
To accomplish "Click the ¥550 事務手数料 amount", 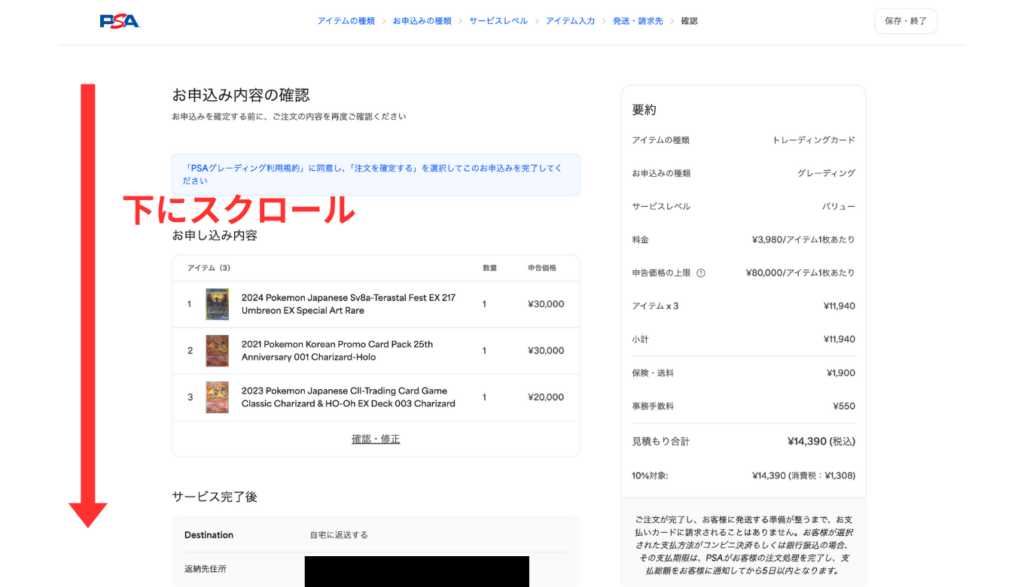I will tap(844, 406).
